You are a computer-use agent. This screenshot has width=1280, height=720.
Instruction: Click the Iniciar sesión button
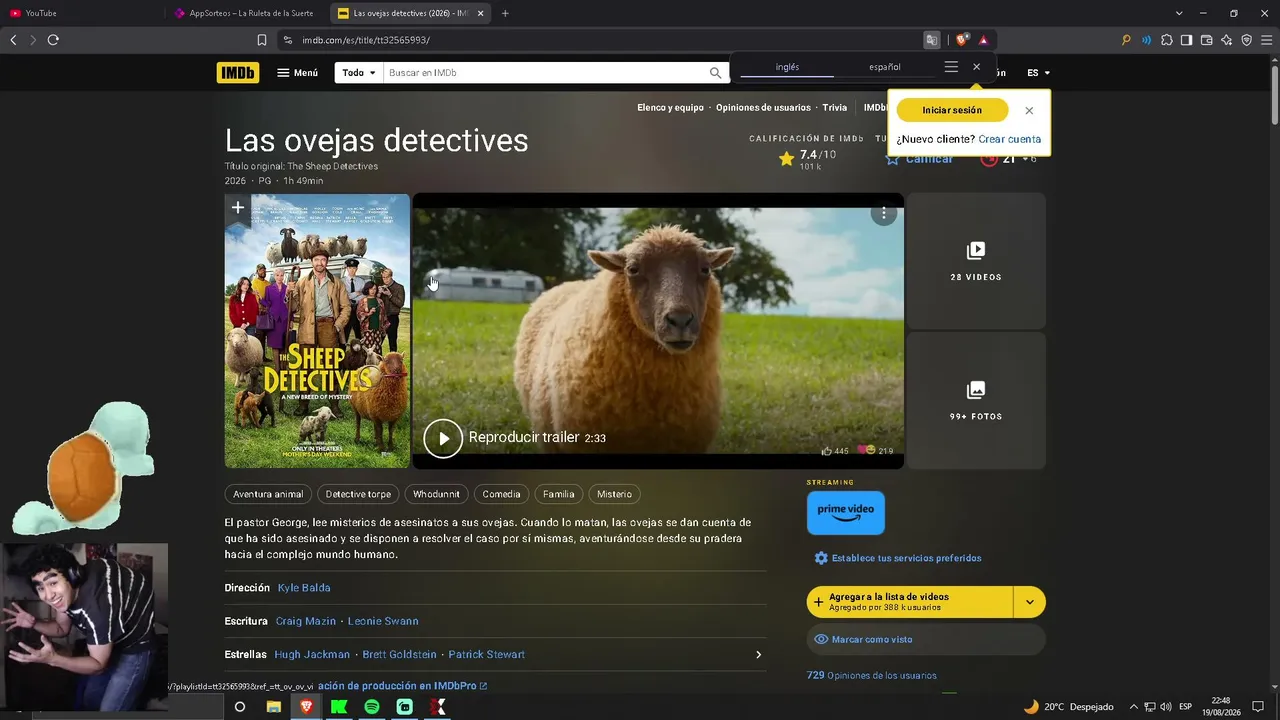click(952, 110)
